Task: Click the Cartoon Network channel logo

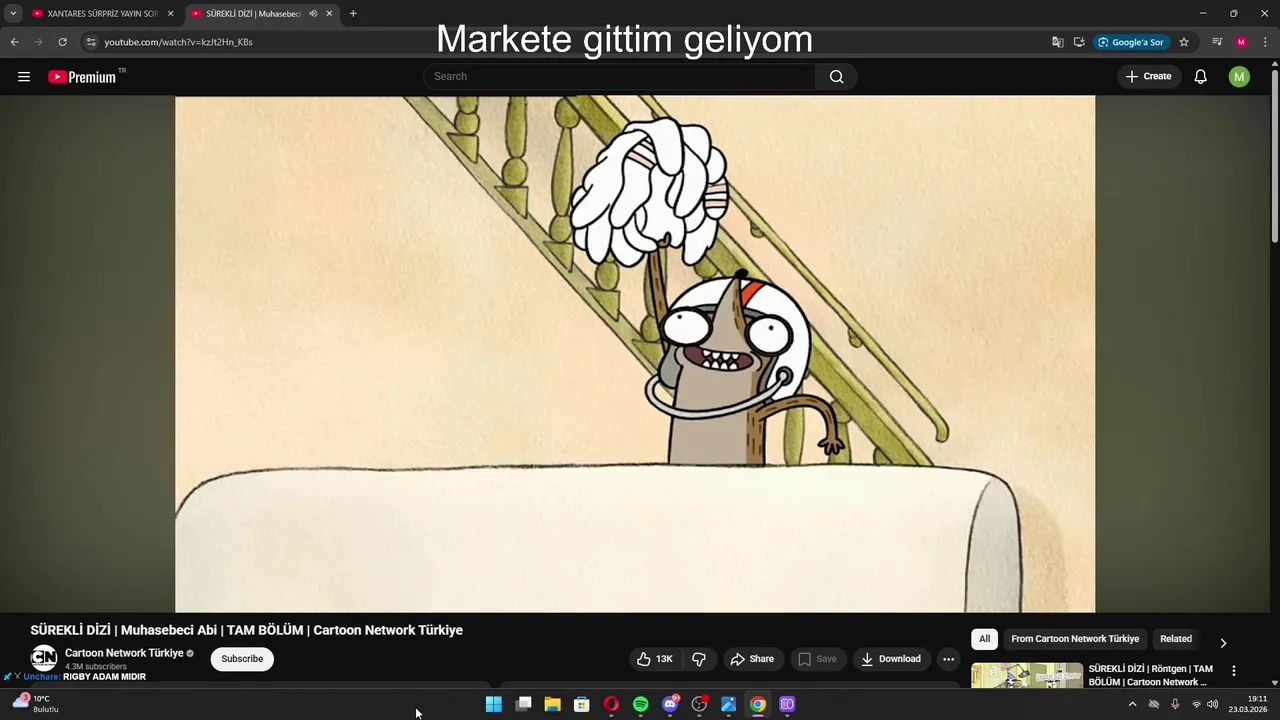Action: pyautogui.click(x=44, y=658)
